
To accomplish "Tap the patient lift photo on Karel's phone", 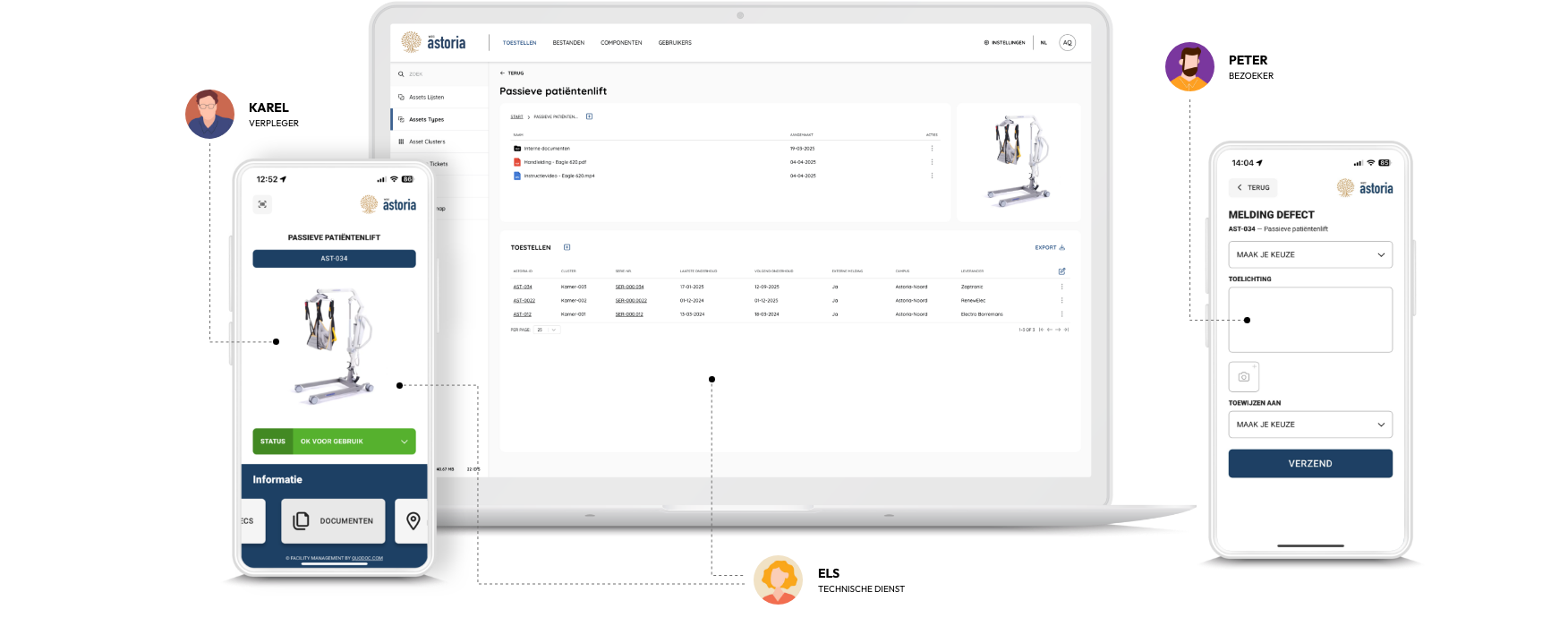I will pyautogui.click(x=334, y=345).
